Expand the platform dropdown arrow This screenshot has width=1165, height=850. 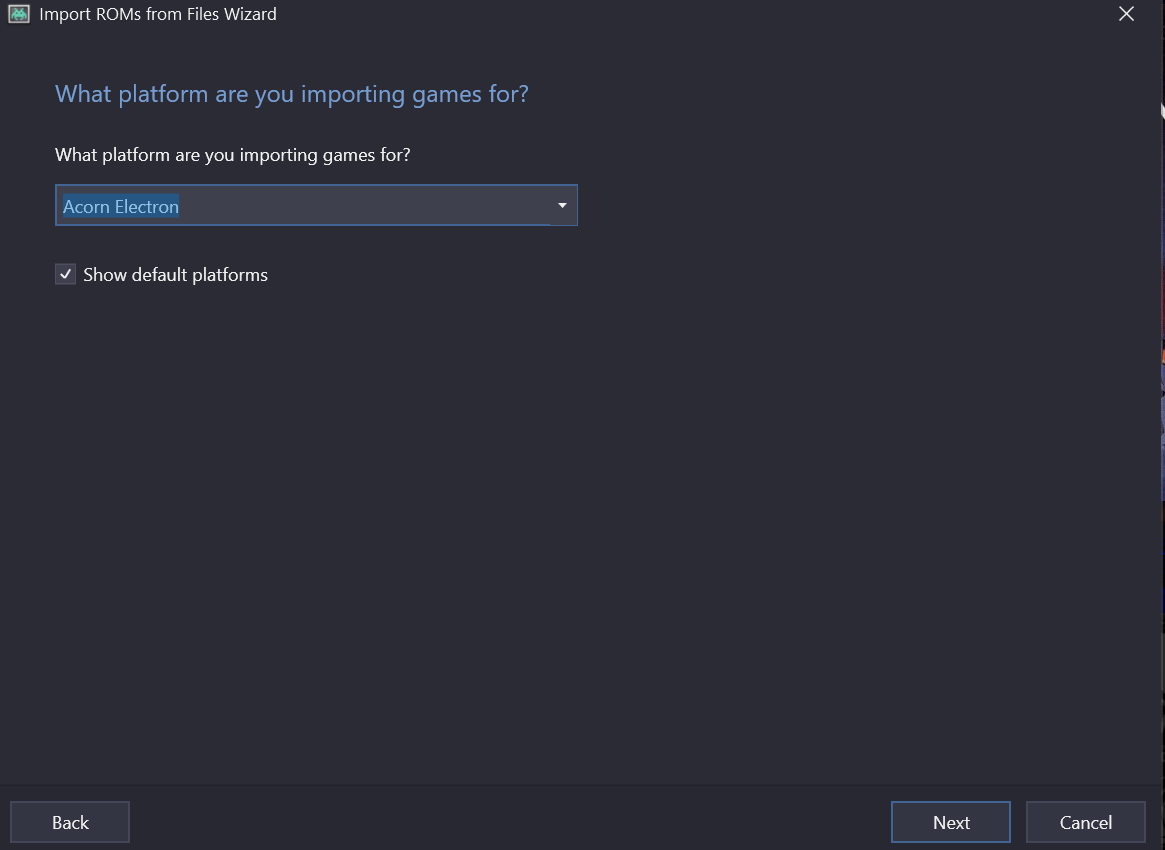(x=562, y=206)
